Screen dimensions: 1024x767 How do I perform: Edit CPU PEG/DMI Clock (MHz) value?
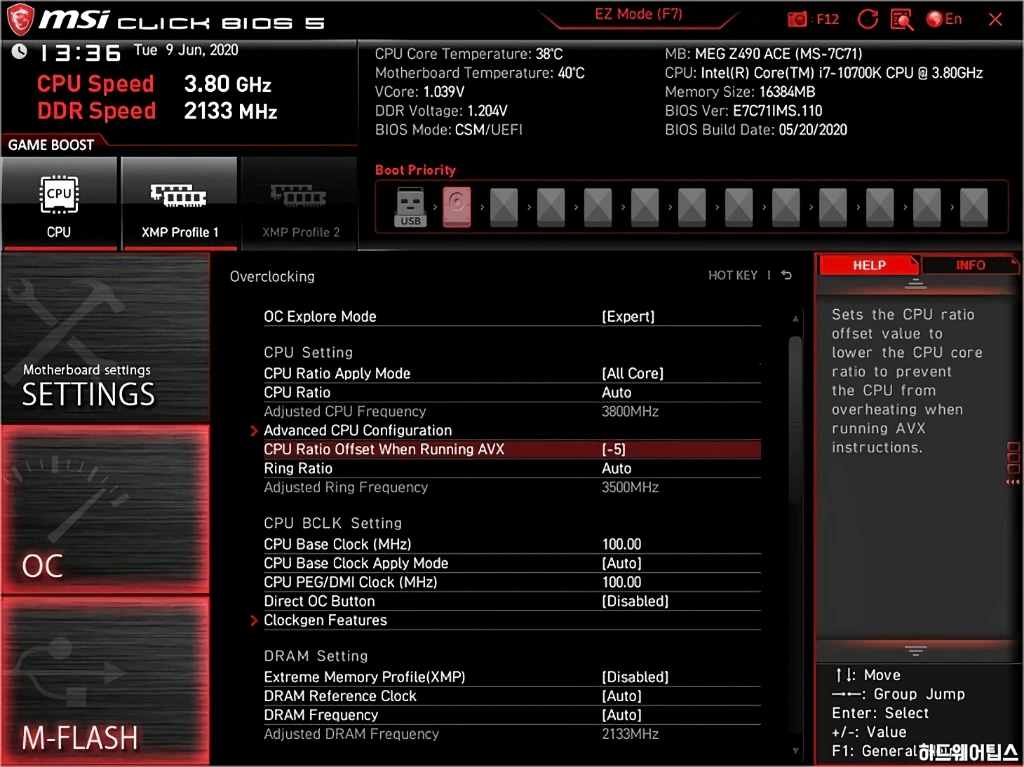pyautogui.click(x=621, y=582)
